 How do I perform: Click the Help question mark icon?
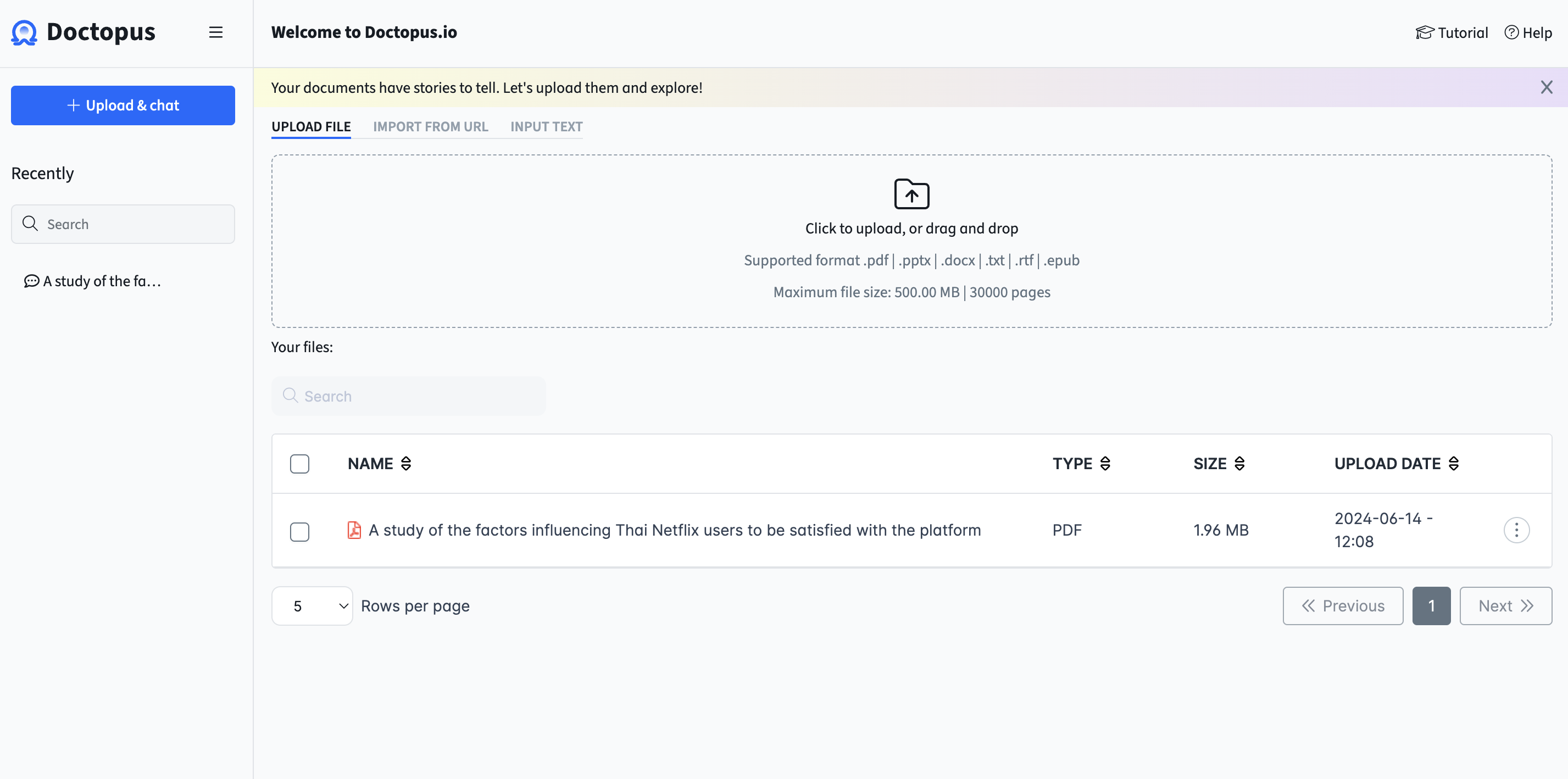click(1512, 32)
